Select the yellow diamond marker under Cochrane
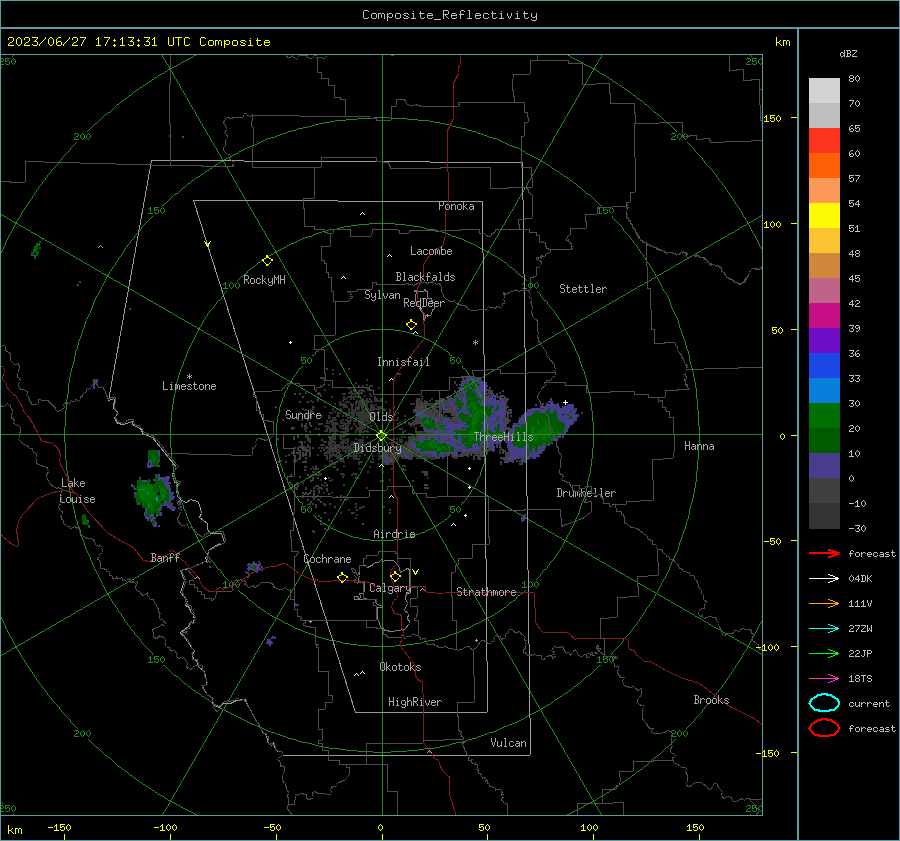This screenshot has width=900, height=841. point(343,577)
